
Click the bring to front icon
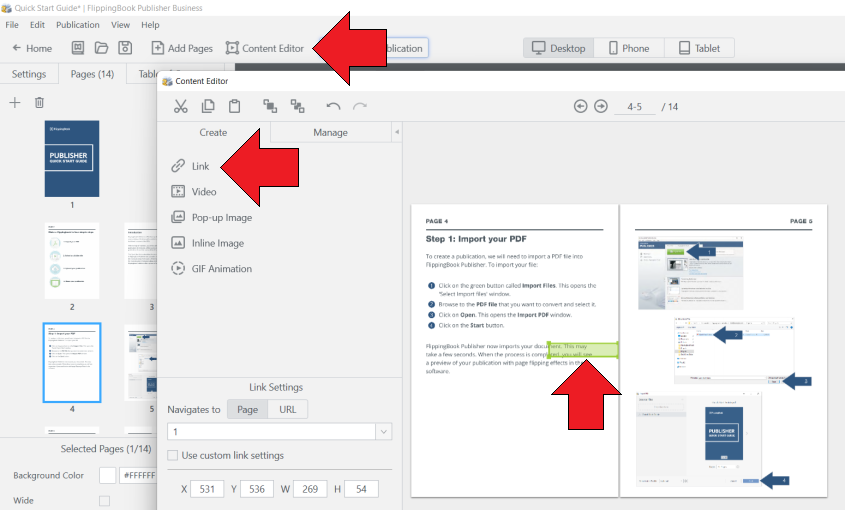point(270,106)
